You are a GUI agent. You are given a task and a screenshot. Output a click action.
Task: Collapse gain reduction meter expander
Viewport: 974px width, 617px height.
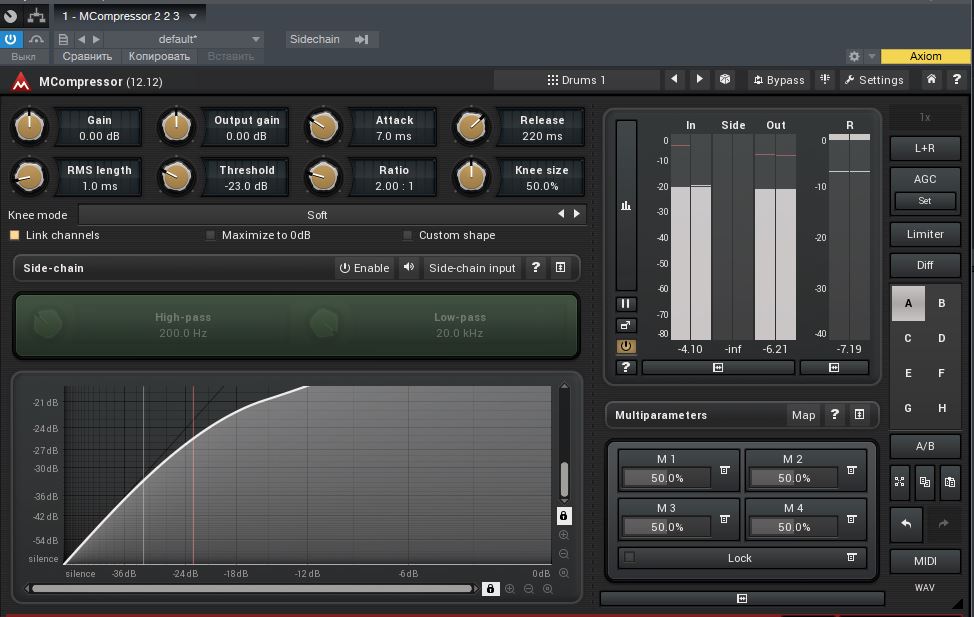point(834,367)
